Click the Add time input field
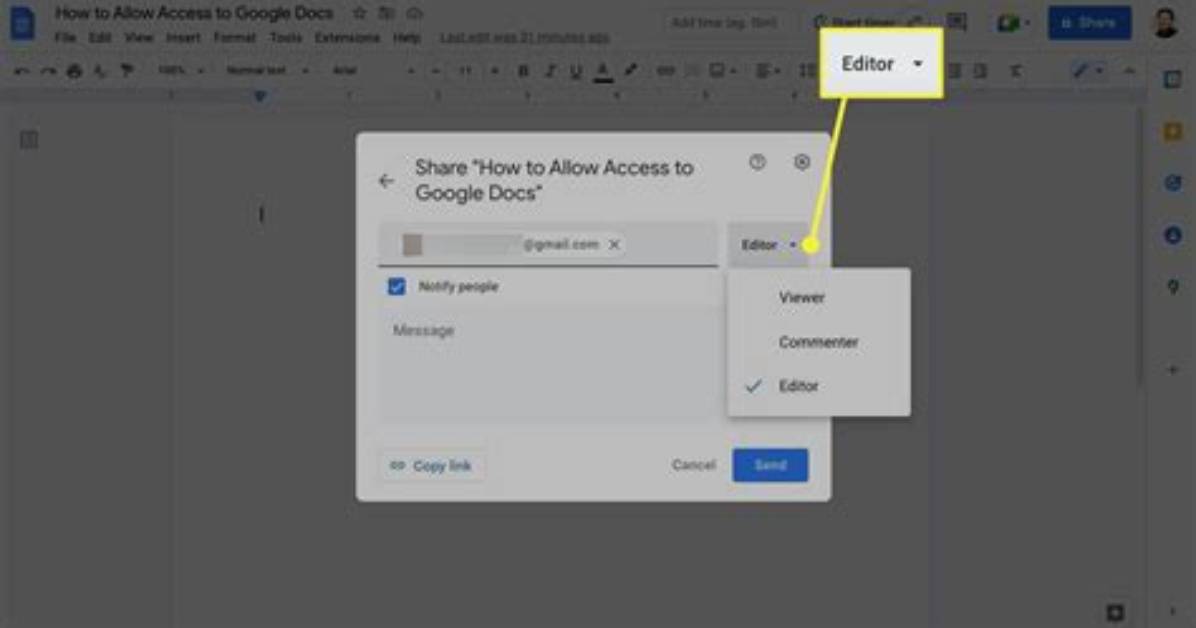The image size is (1196, 628). (725, 23)
